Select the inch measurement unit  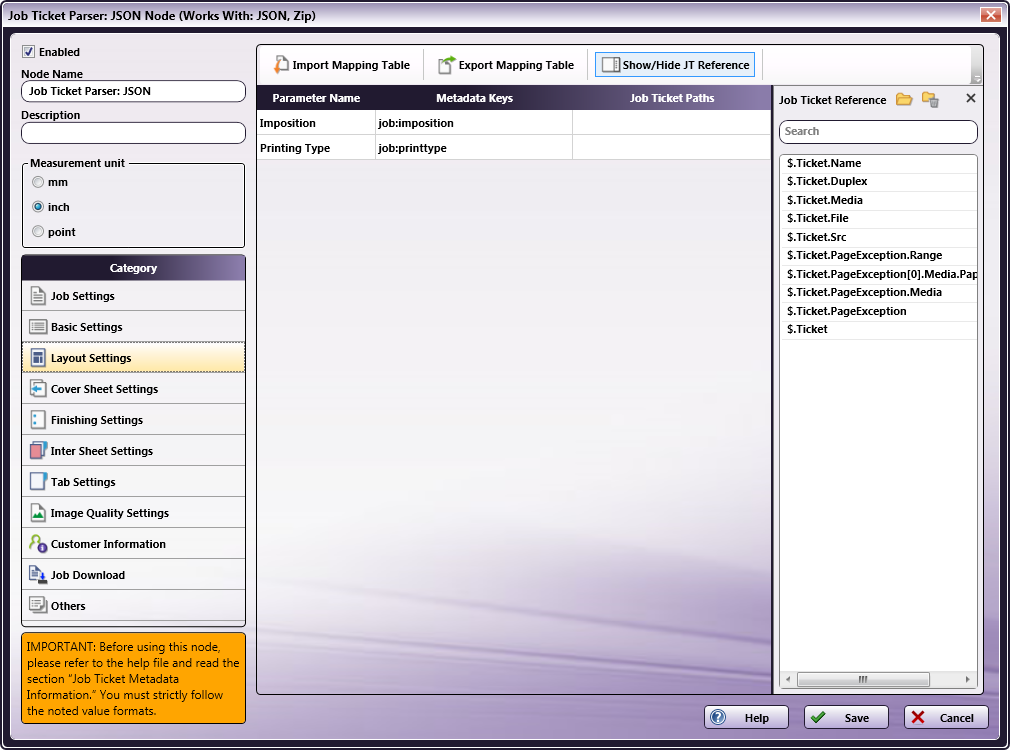click(x=38, y=207)
